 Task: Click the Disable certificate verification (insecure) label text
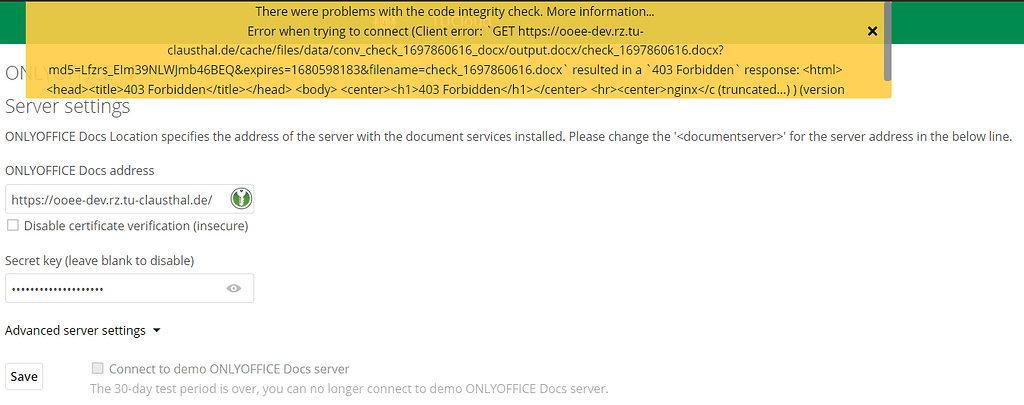pyautogui.click(x=136, y=226)
